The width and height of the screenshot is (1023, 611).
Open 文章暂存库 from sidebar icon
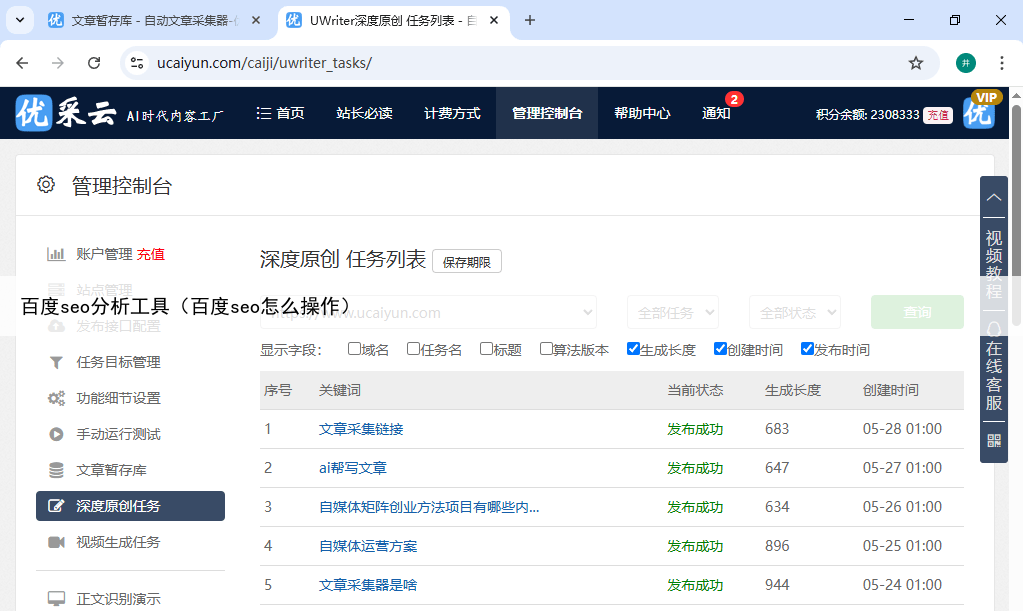(x=57, y=470)
